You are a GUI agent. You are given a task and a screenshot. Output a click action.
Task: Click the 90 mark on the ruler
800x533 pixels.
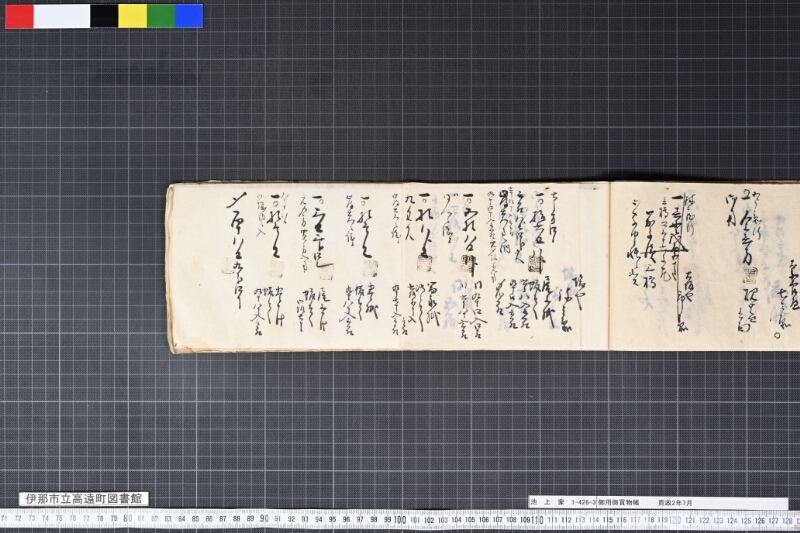pos(264,519)
